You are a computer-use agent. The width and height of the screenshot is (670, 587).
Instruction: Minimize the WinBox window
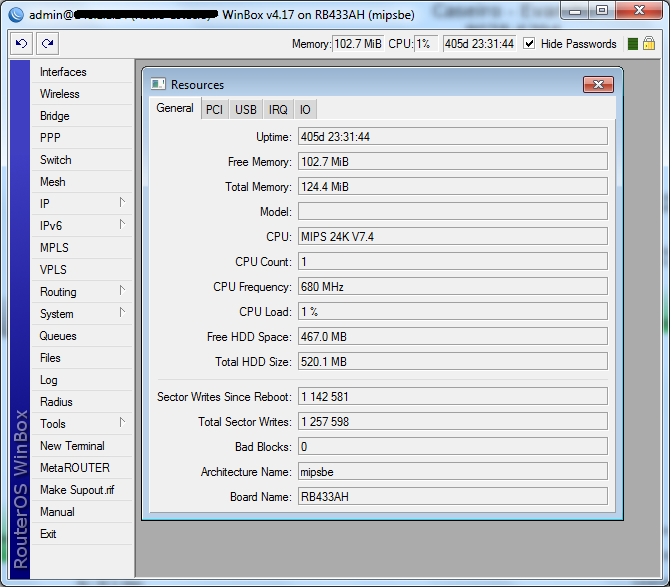575,11
